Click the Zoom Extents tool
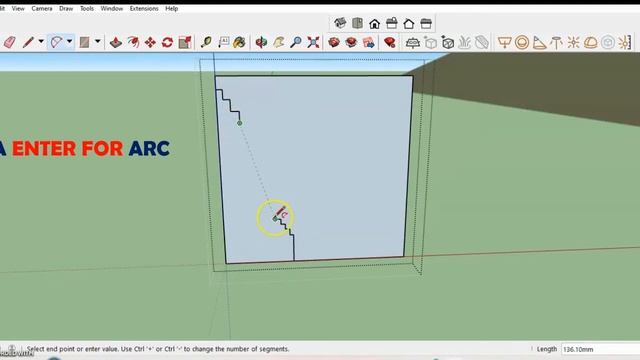Screen dimensions: 640x360 pyautogui.click(x=313, y=42)
